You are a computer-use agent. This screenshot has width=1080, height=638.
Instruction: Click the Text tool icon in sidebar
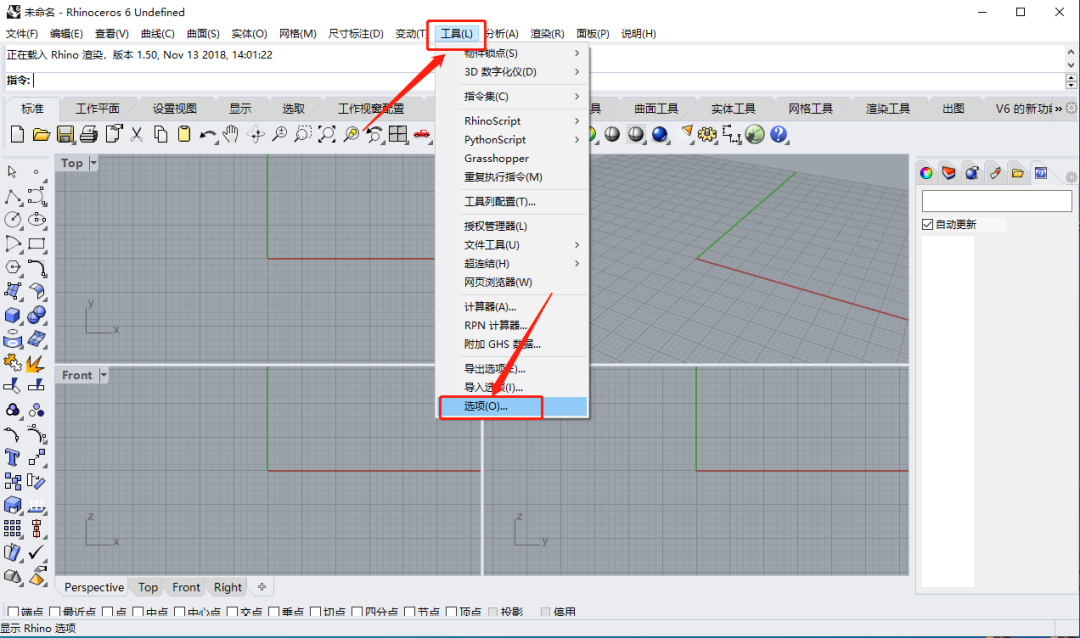12,457
